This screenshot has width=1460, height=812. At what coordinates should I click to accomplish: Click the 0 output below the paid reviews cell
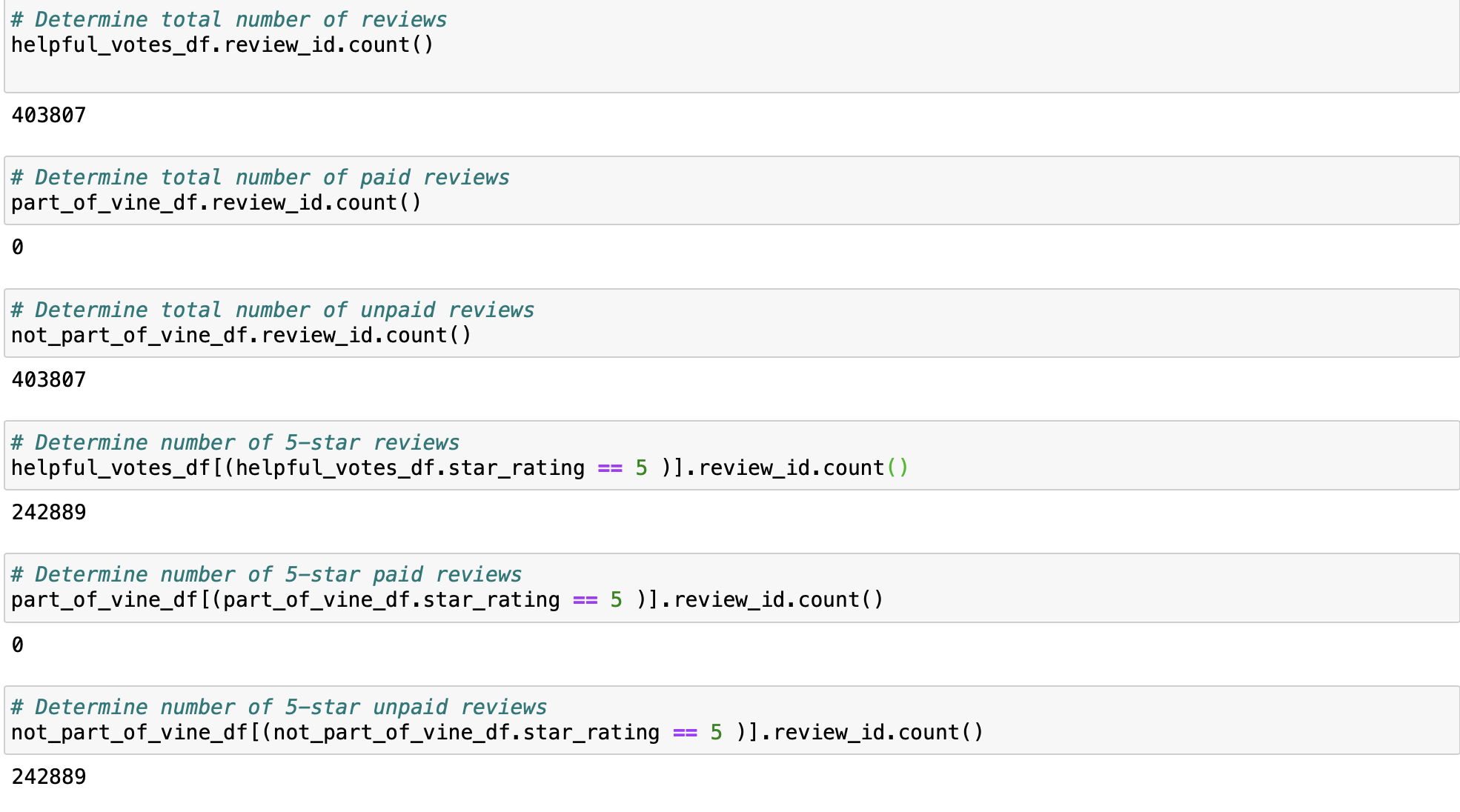(x=18, y=247)
